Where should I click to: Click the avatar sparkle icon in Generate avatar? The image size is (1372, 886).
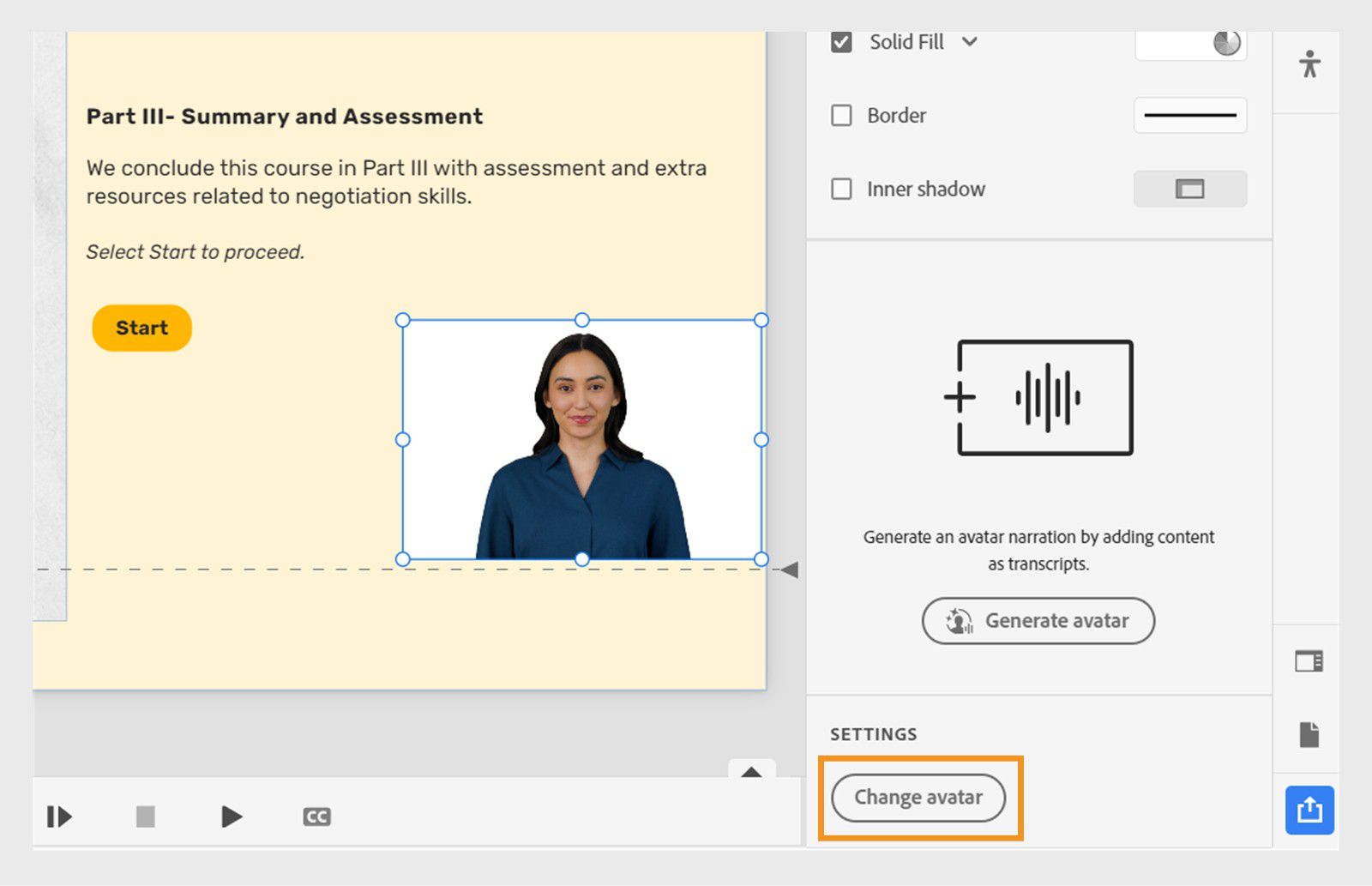(x=958, y=621)
